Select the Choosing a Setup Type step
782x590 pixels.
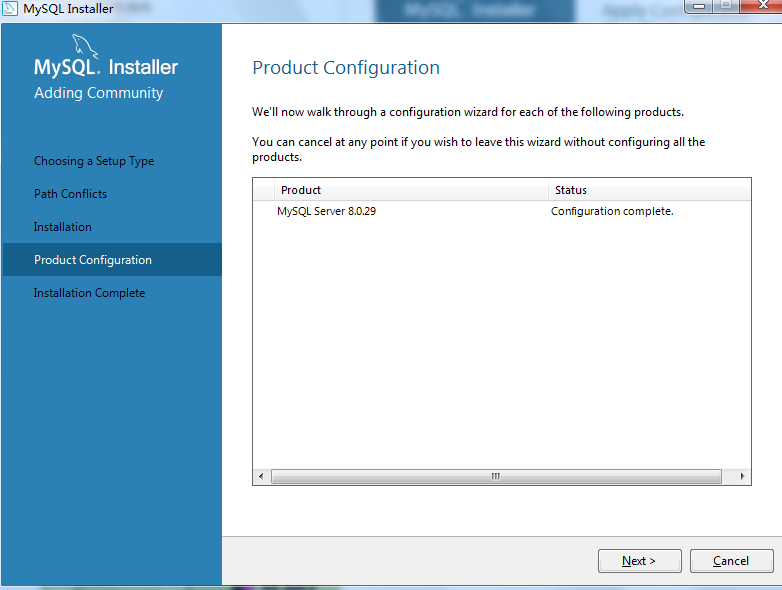[x=94, y=161]
